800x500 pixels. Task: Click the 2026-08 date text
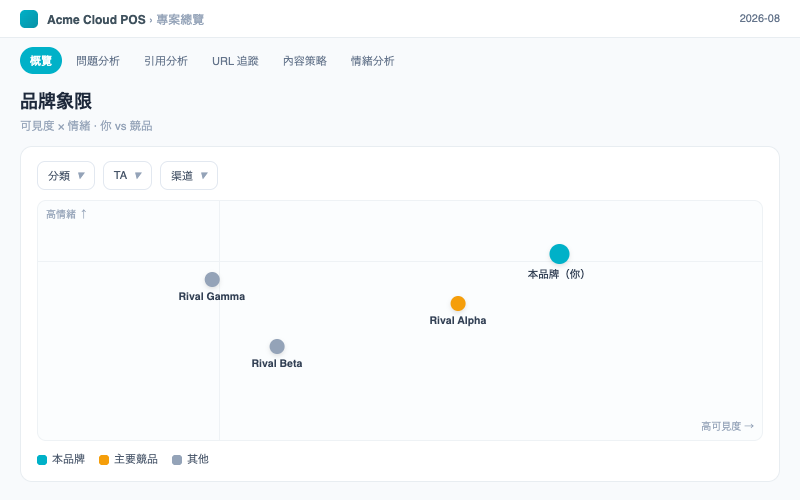[x=760, y=18]
